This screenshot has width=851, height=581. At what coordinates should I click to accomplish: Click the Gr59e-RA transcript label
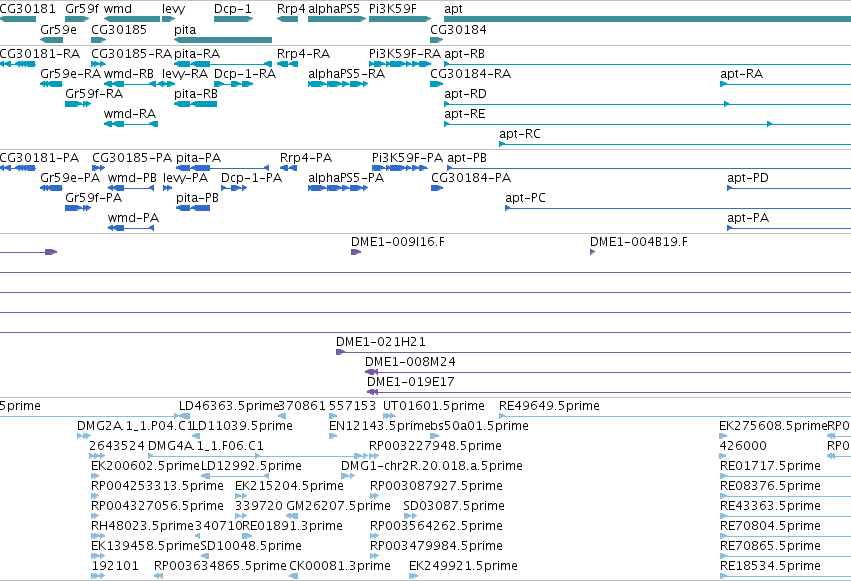click(x=71, y=74)
